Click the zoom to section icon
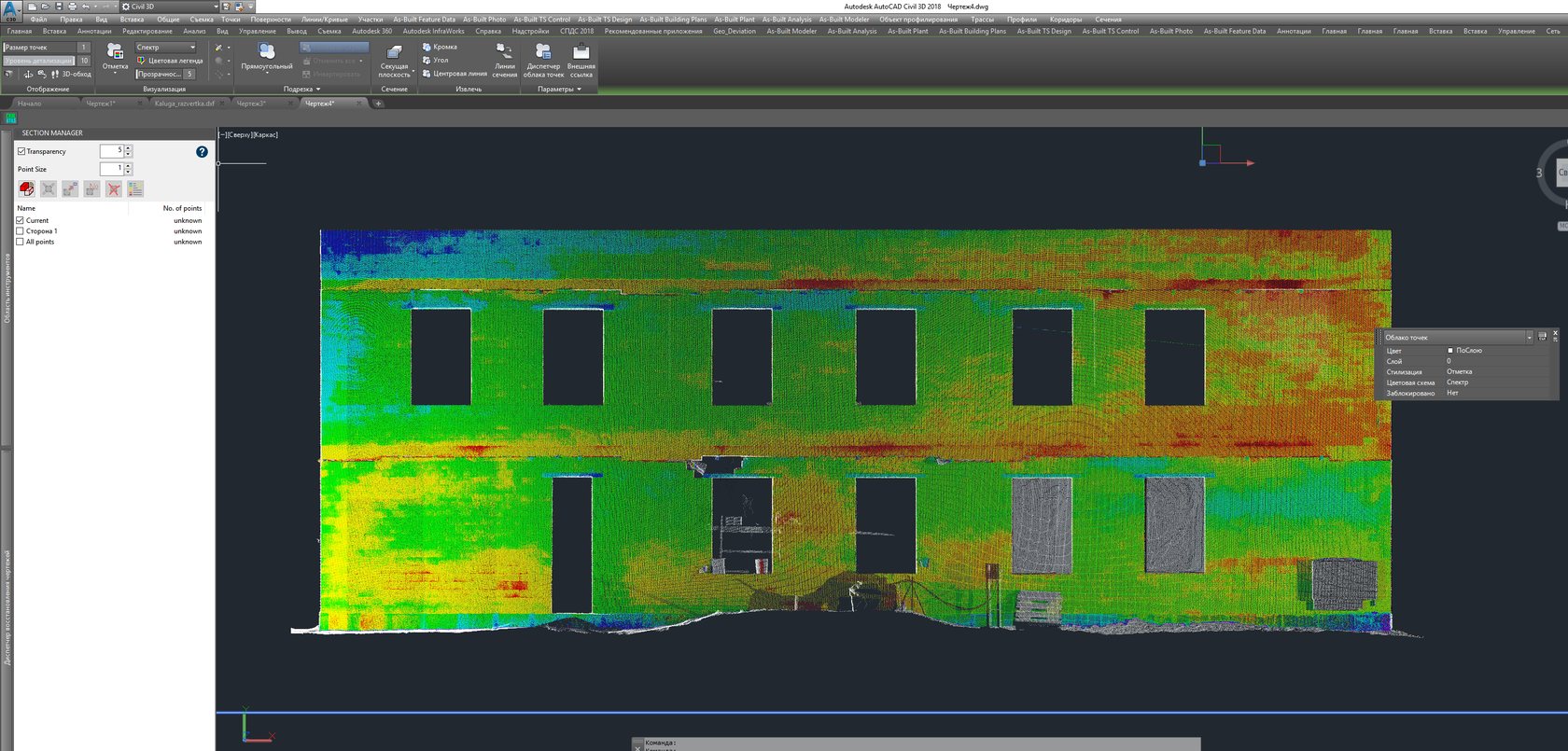This screenshot has width=1568, height=751. [x=49, y=188]
